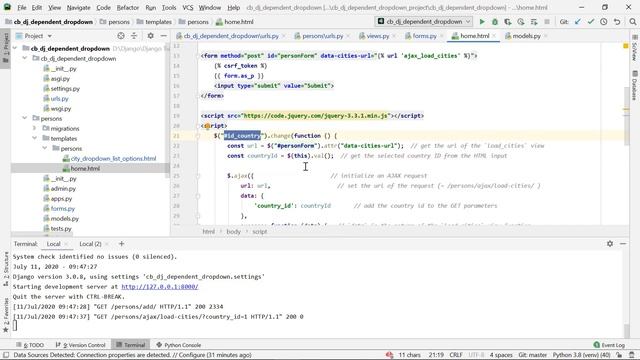Collapse templates folder

pyautogui.click(x=35, y=138)
